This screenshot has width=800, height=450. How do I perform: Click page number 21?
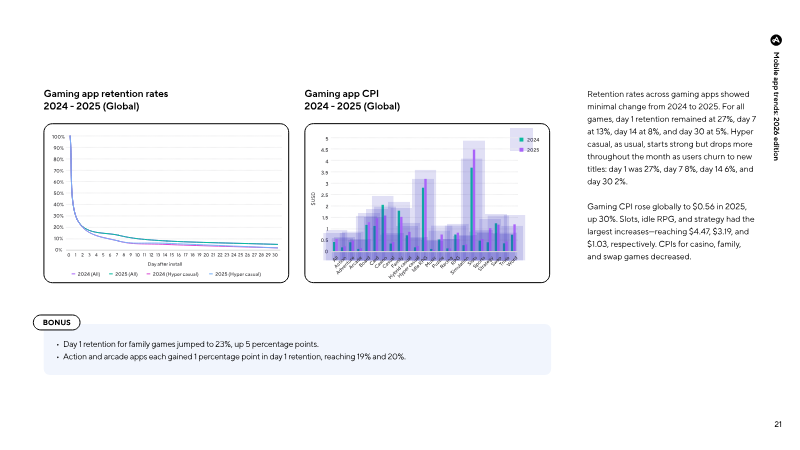pos(777,425)
